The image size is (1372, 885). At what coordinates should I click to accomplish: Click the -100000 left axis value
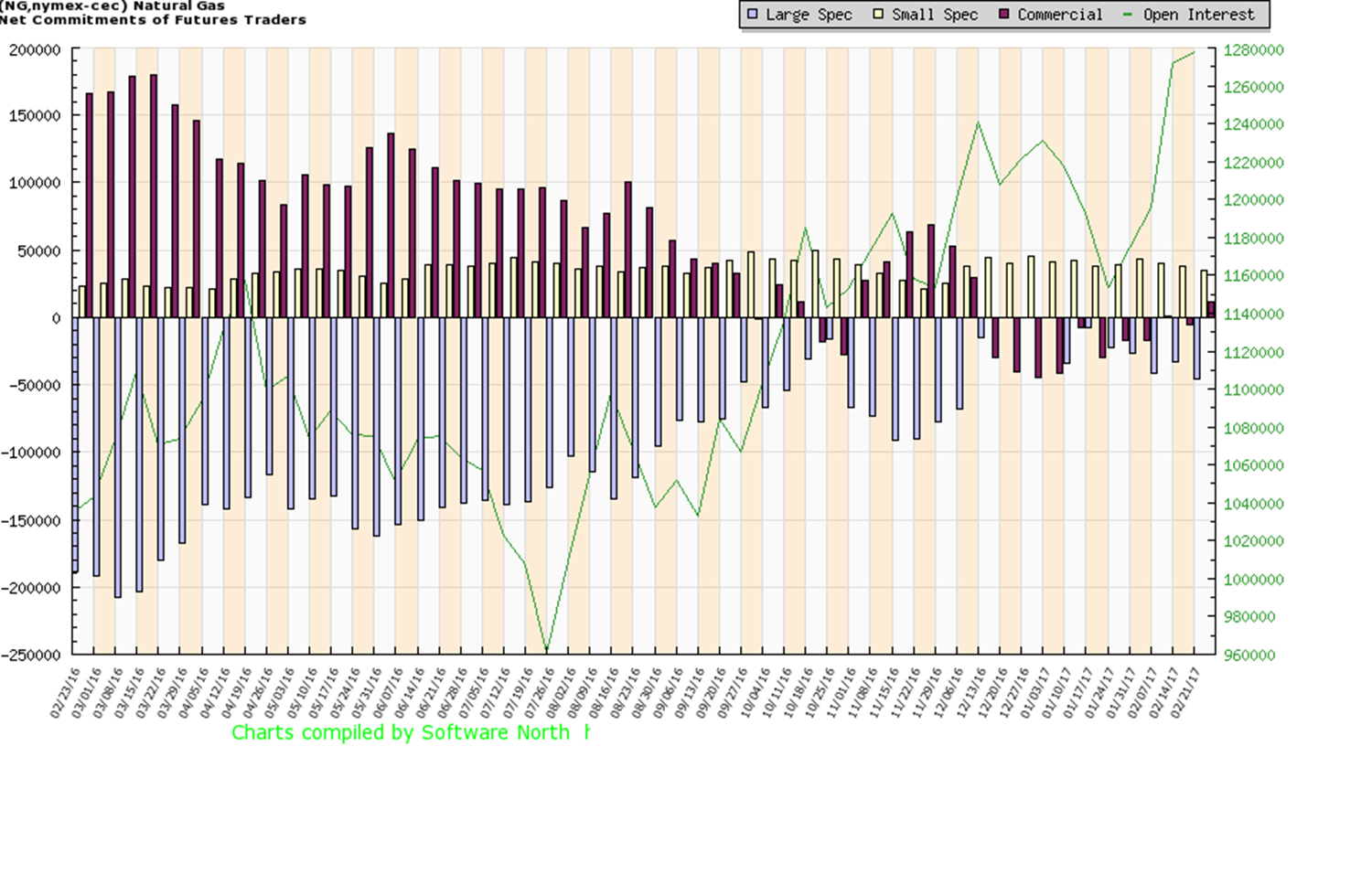31,453
